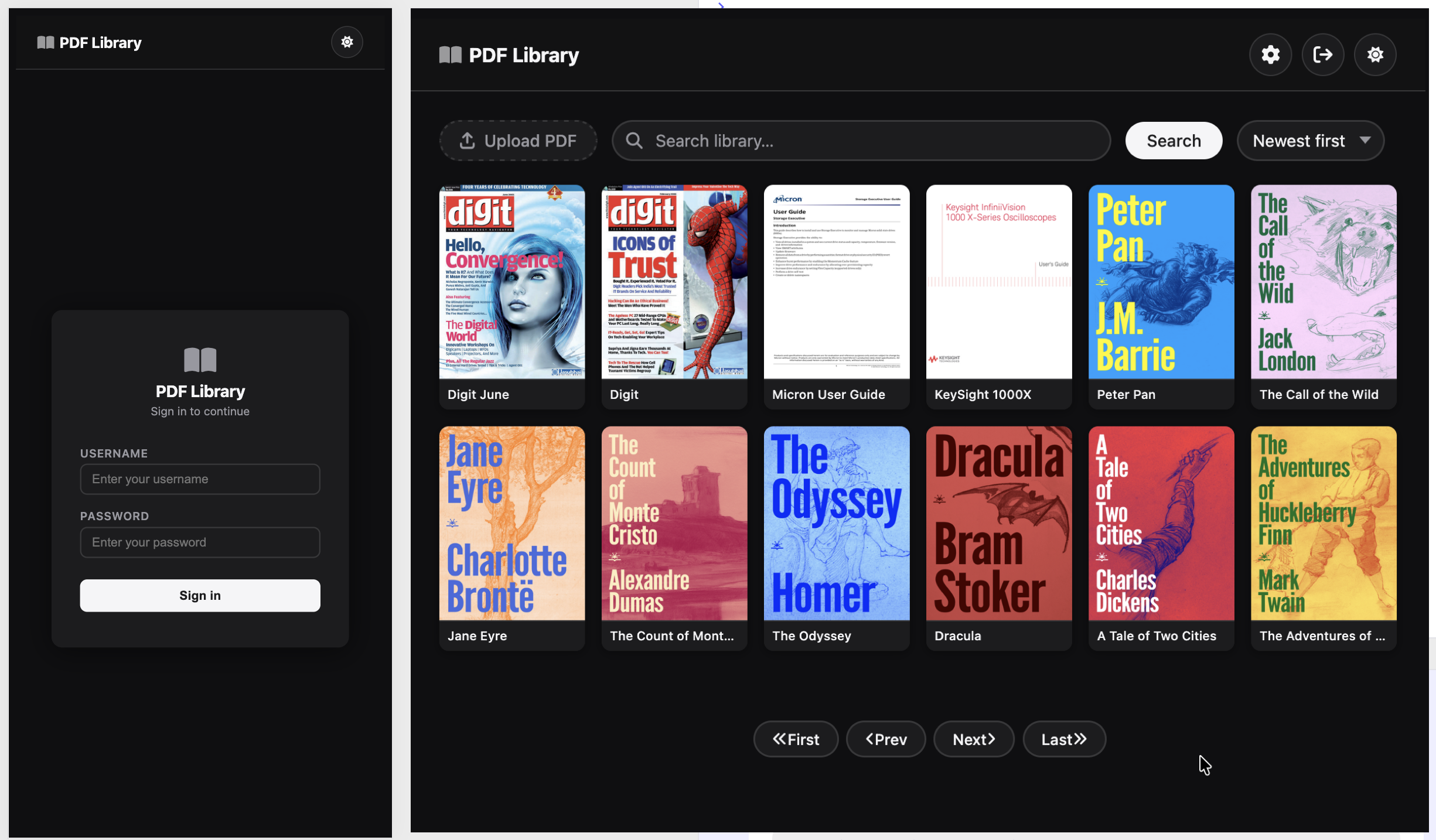
Task: Open the Jane Eyre book cover
Action: 512,523
